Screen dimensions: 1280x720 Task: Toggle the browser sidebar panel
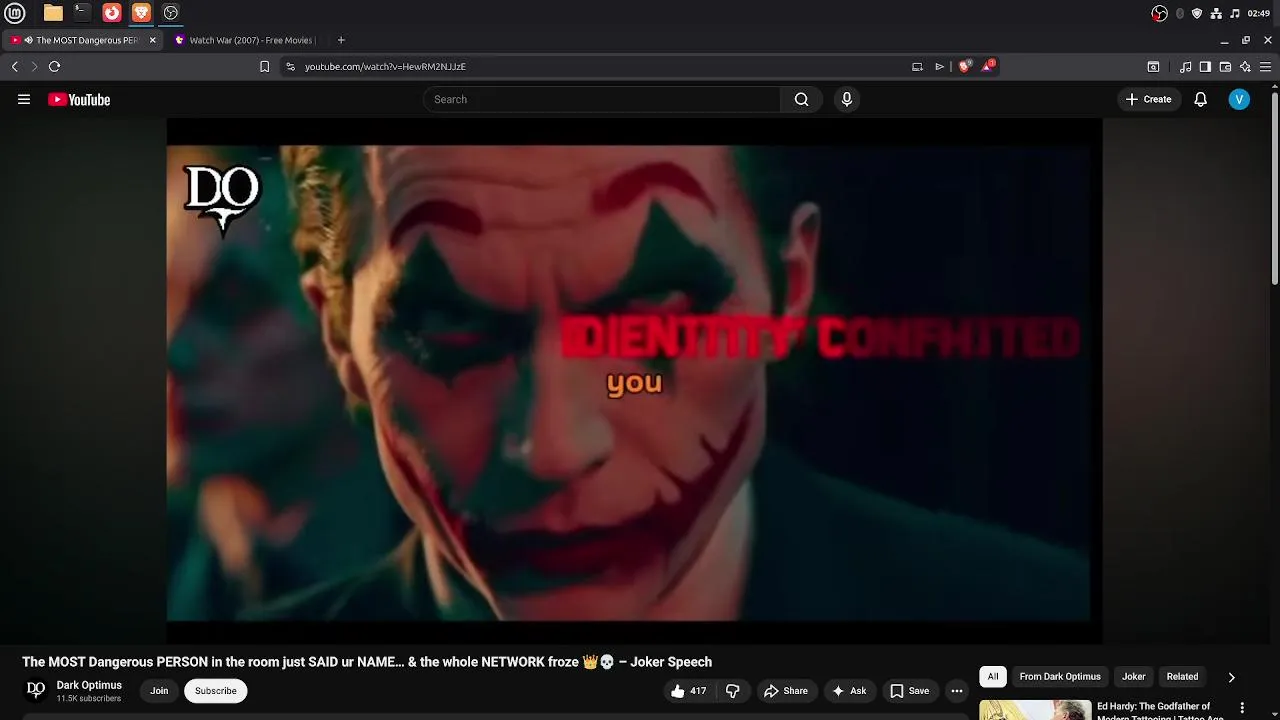[1205, 67]
